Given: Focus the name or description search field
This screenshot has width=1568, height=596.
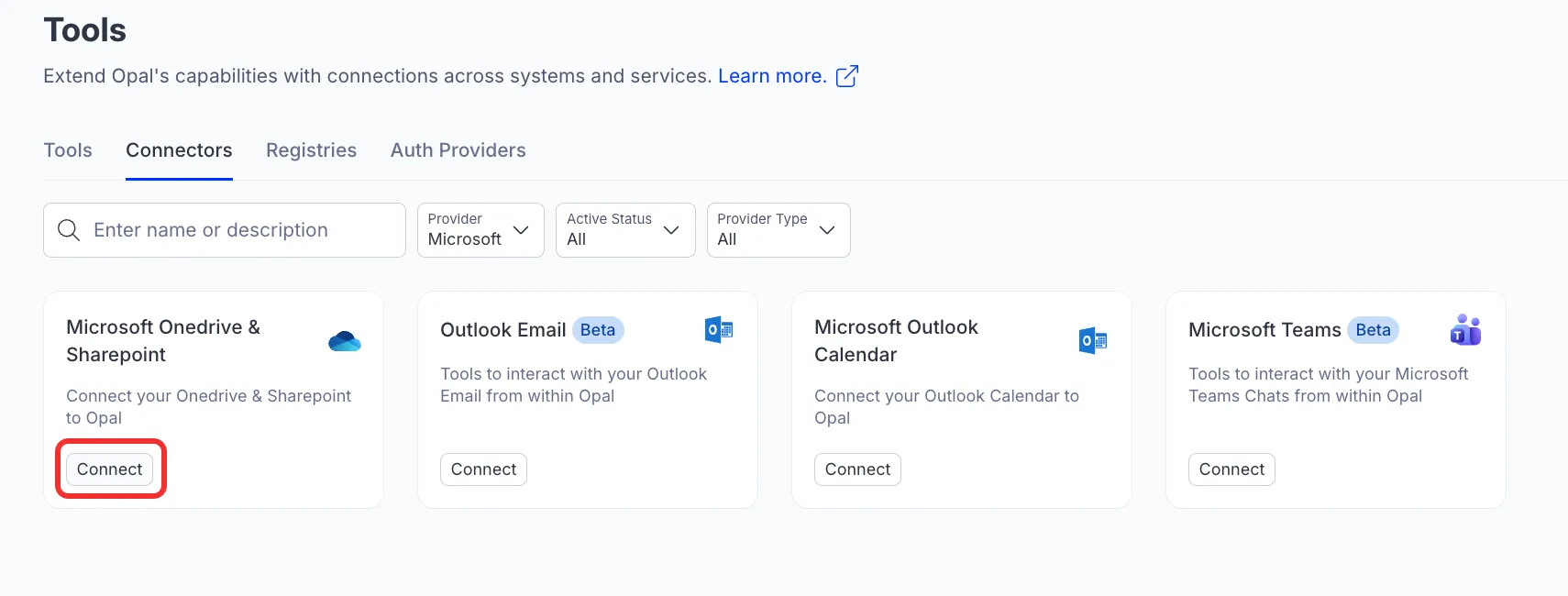Looking at the screenshot, I should tap(225, 230).
